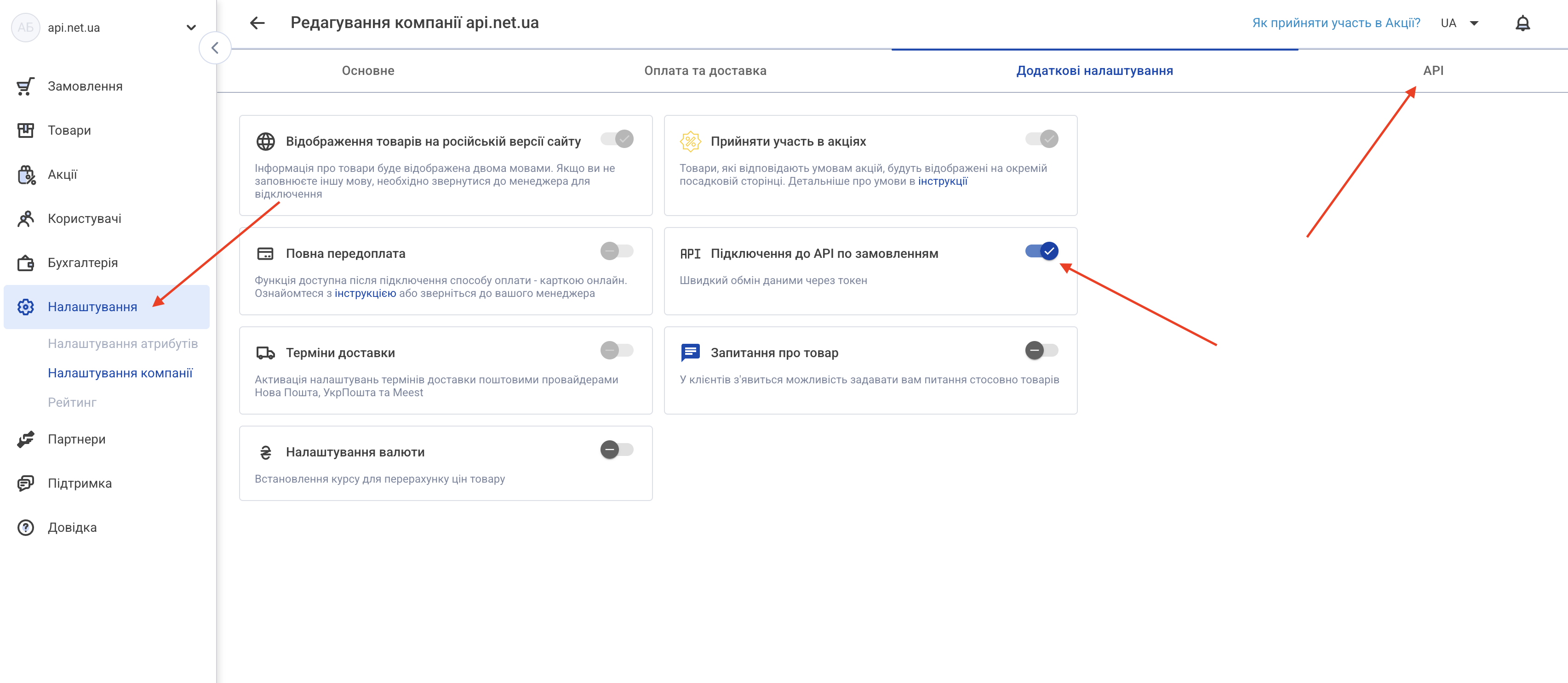Switch to Оплата та доставка tab
Viewport: 1568px width, 683px height.
pos(705,70)
